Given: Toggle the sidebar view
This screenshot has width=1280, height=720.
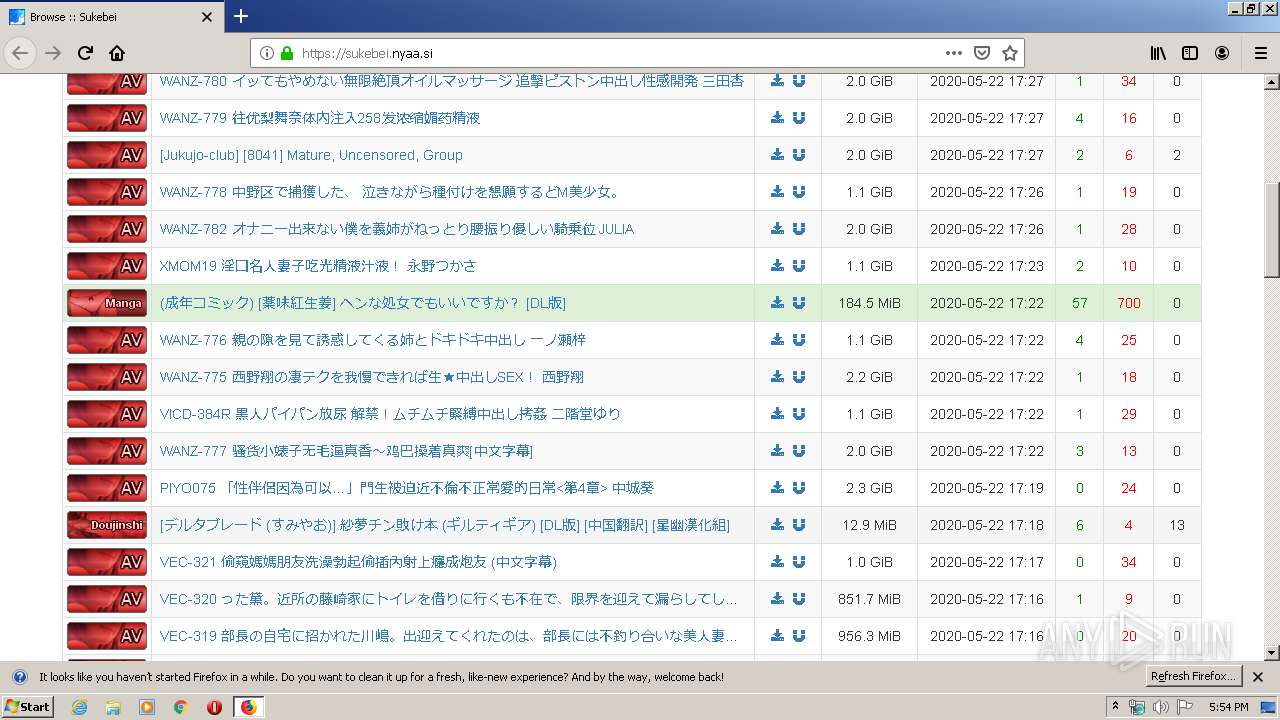Looking at the screenshot, I should (1190, 53).
